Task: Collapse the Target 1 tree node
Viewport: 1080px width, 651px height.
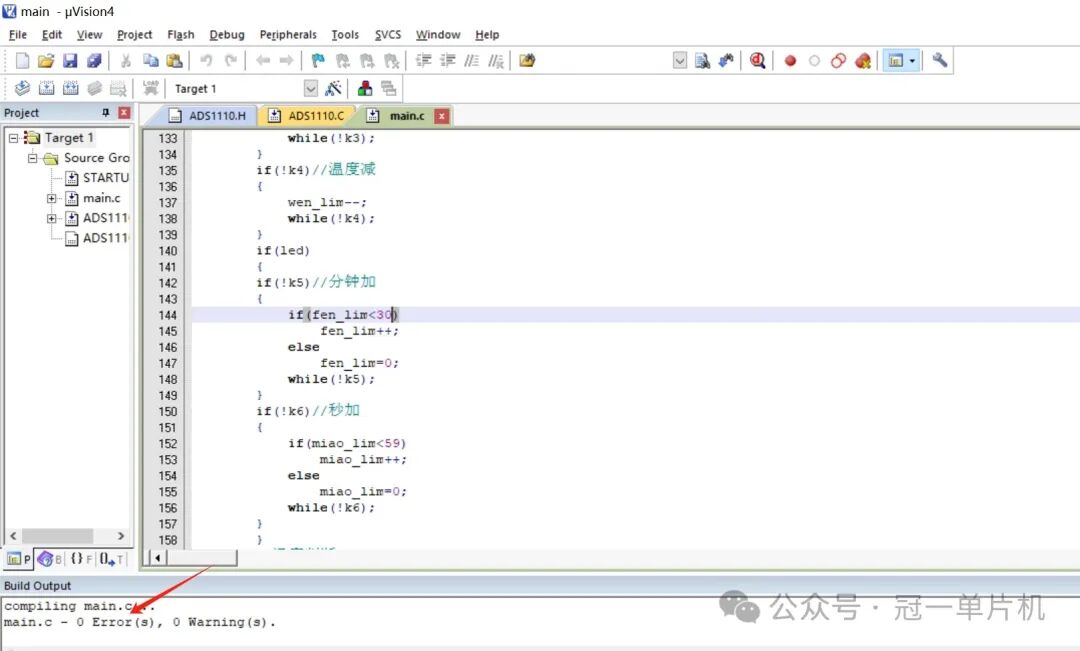Action: [14, 138]
